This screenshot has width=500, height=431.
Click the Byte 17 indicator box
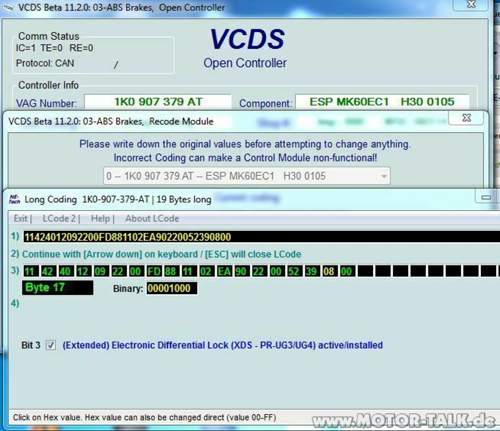[58, 288]
